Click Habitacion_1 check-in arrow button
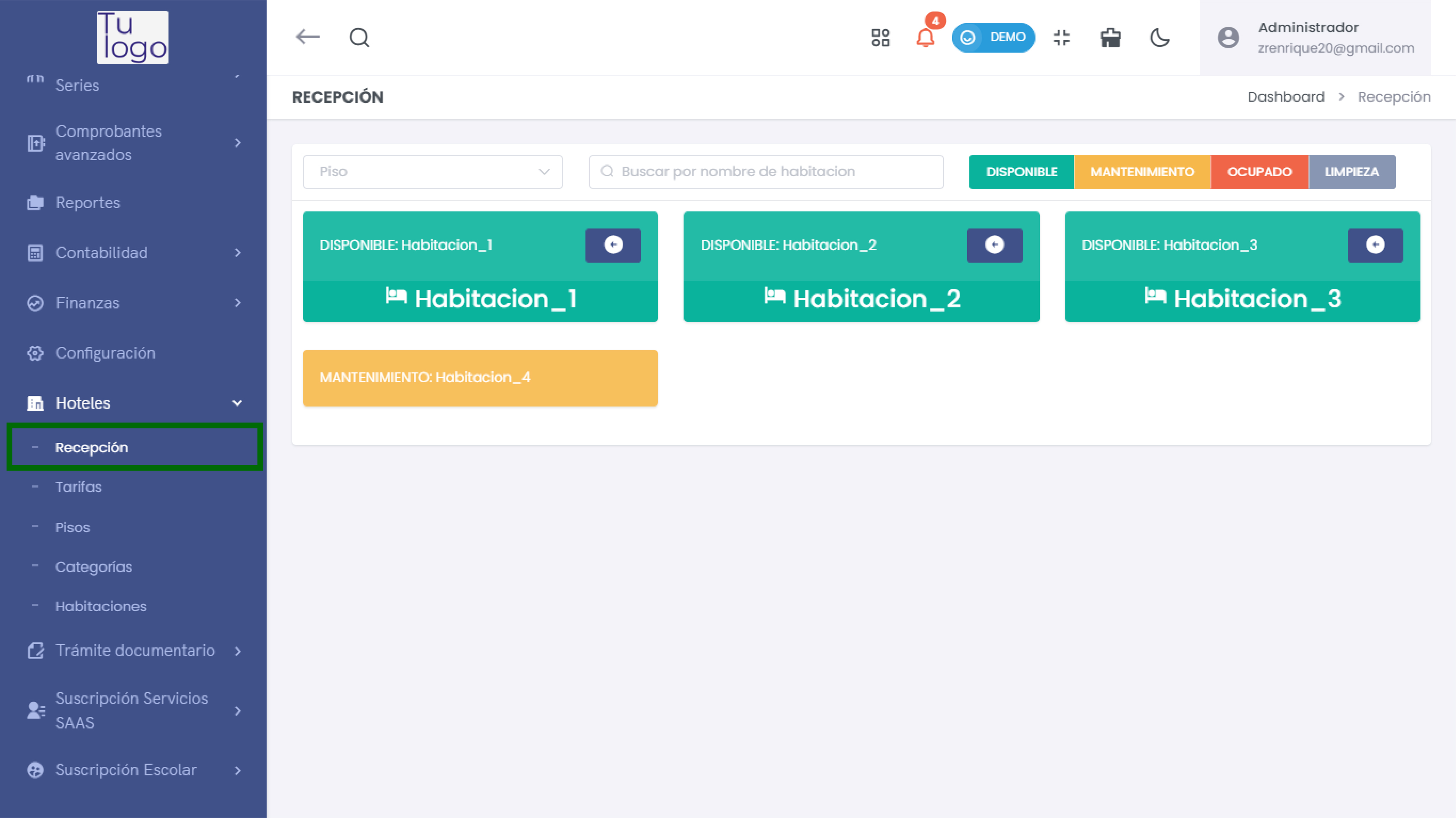The width and height of the screenshot is (1456, 818). 613,244
